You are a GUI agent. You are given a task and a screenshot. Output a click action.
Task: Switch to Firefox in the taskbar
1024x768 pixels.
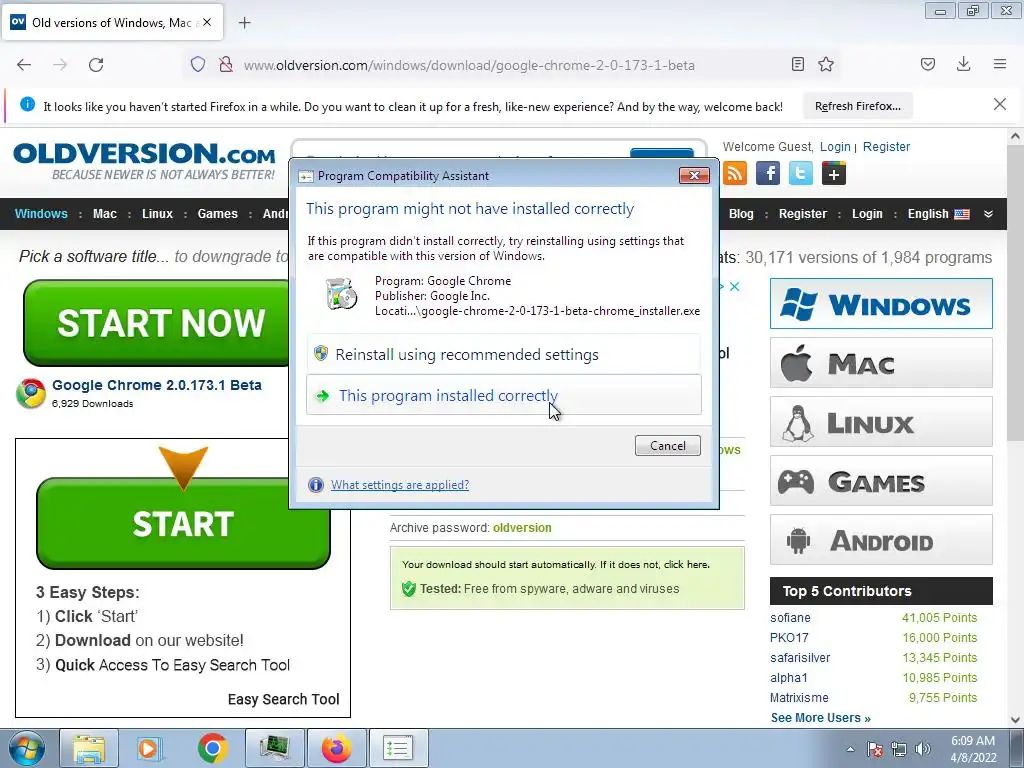pos(336,748)
